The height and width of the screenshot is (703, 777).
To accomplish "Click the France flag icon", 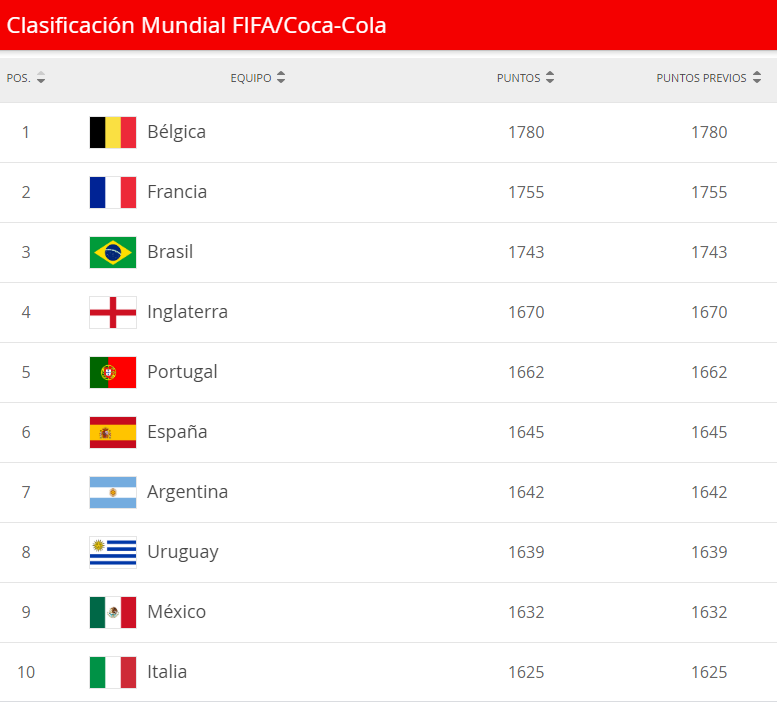I will coord(113,192).
